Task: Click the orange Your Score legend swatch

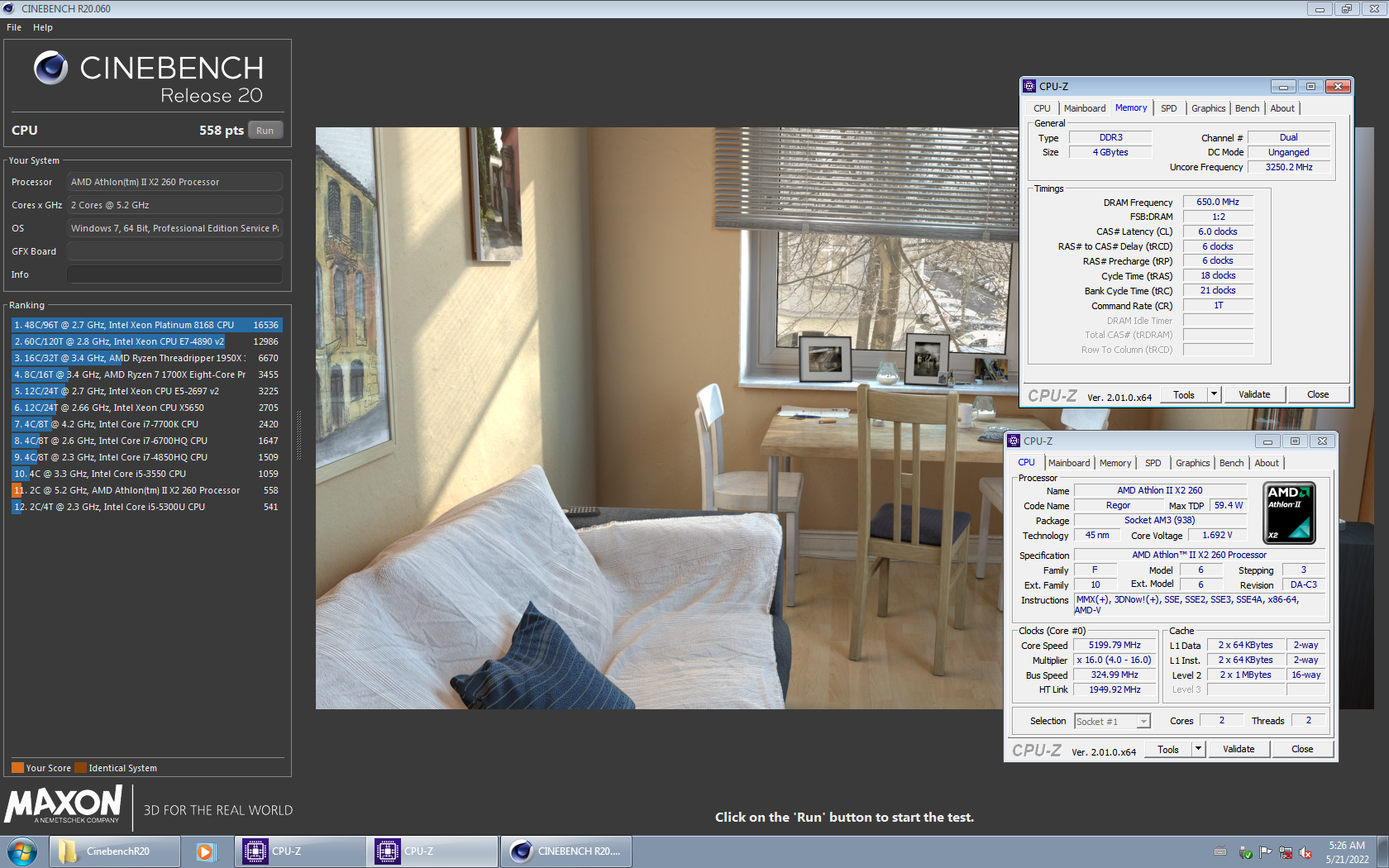Action: (x=17, y=767)
